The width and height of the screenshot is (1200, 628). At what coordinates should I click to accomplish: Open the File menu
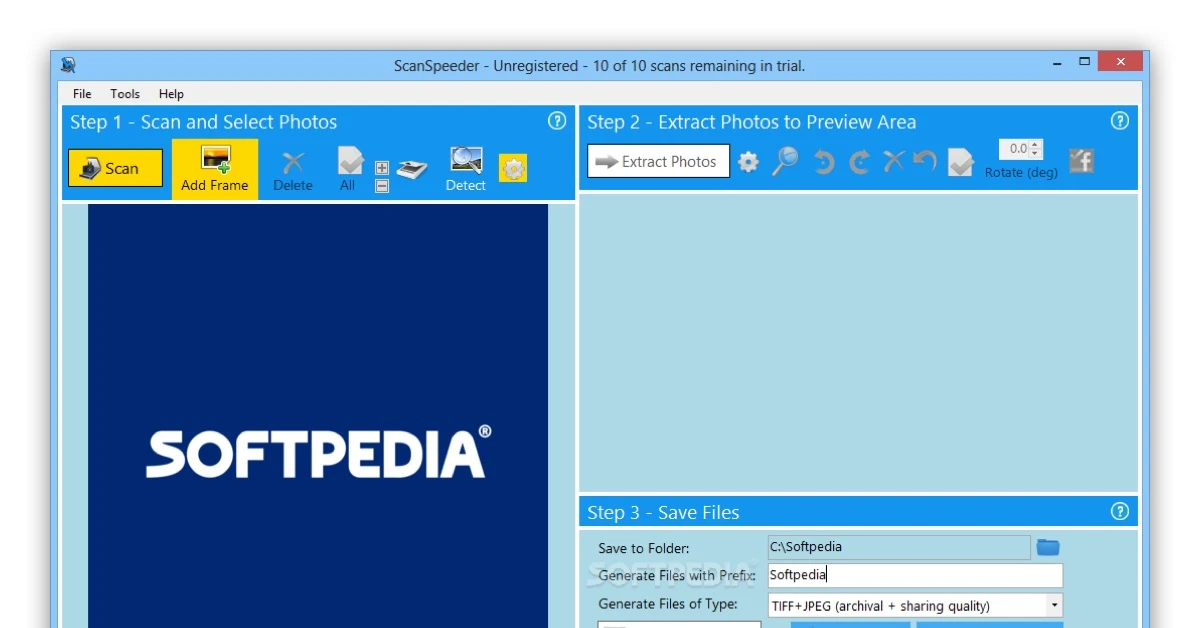[x=82, y=94]
